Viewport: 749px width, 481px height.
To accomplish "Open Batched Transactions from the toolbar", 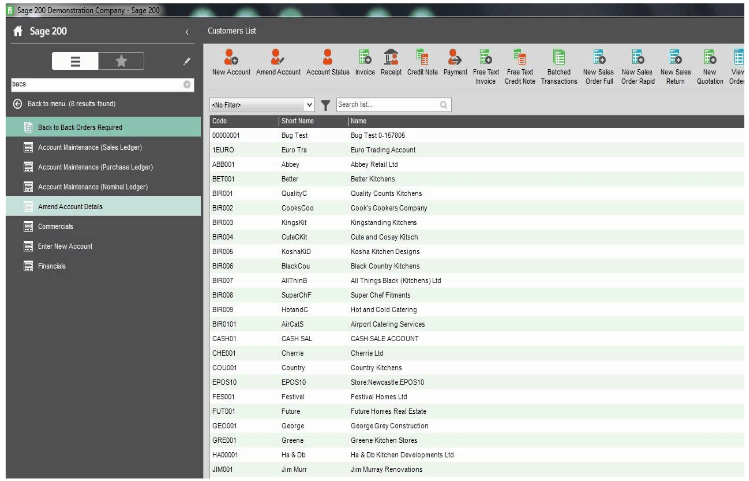I will pyautogui.click(x=559, y=67).
